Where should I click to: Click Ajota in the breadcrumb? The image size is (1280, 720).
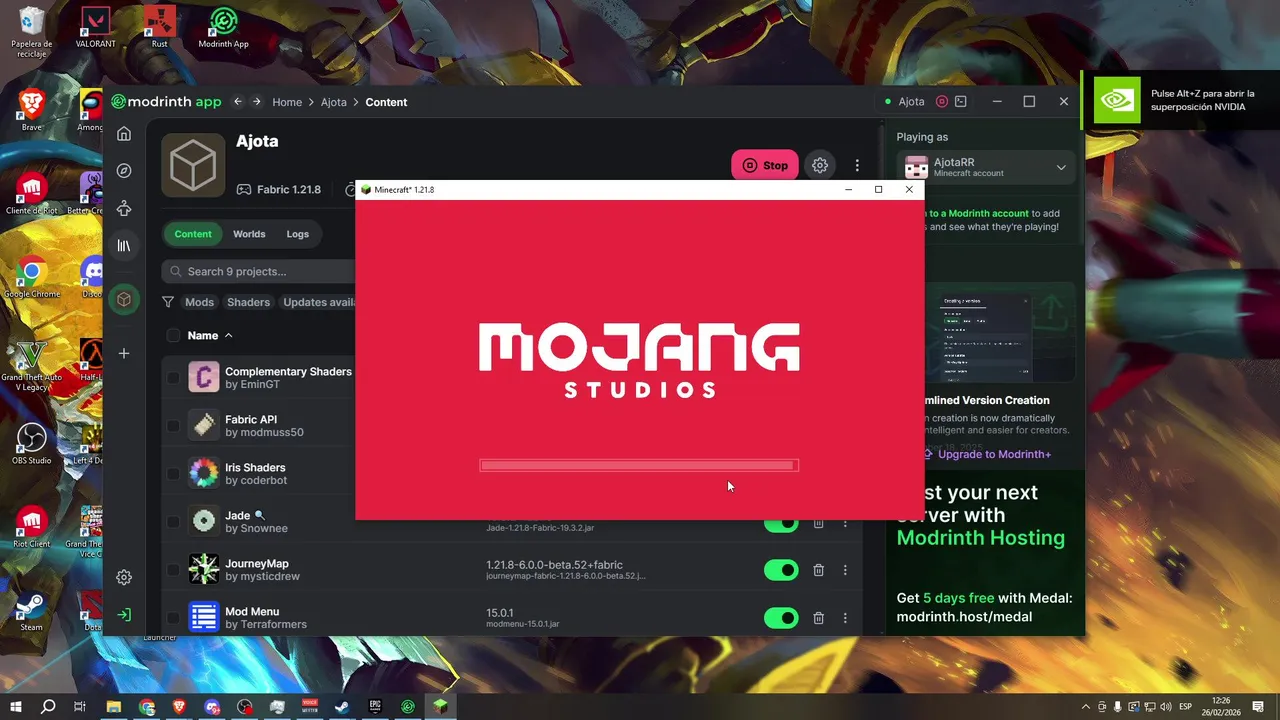334,102
